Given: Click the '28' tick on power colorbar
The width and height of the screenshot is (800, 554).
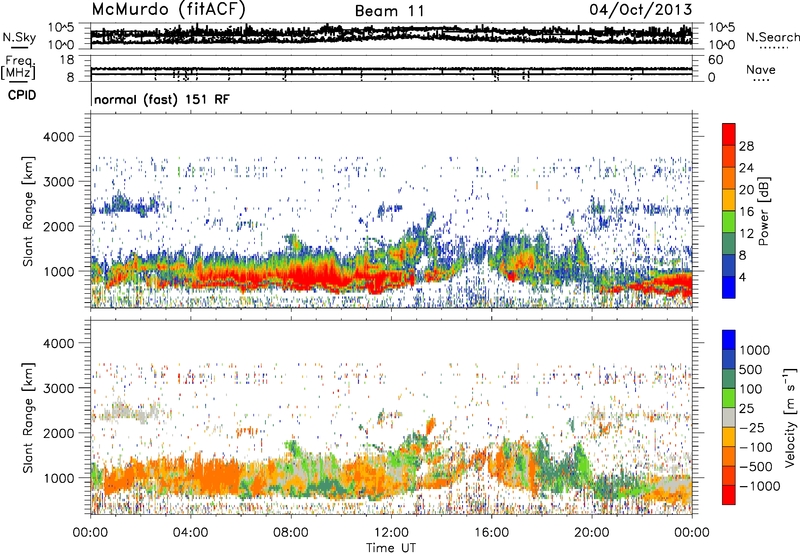Looking at the screenshot, I should pos(746,146).
